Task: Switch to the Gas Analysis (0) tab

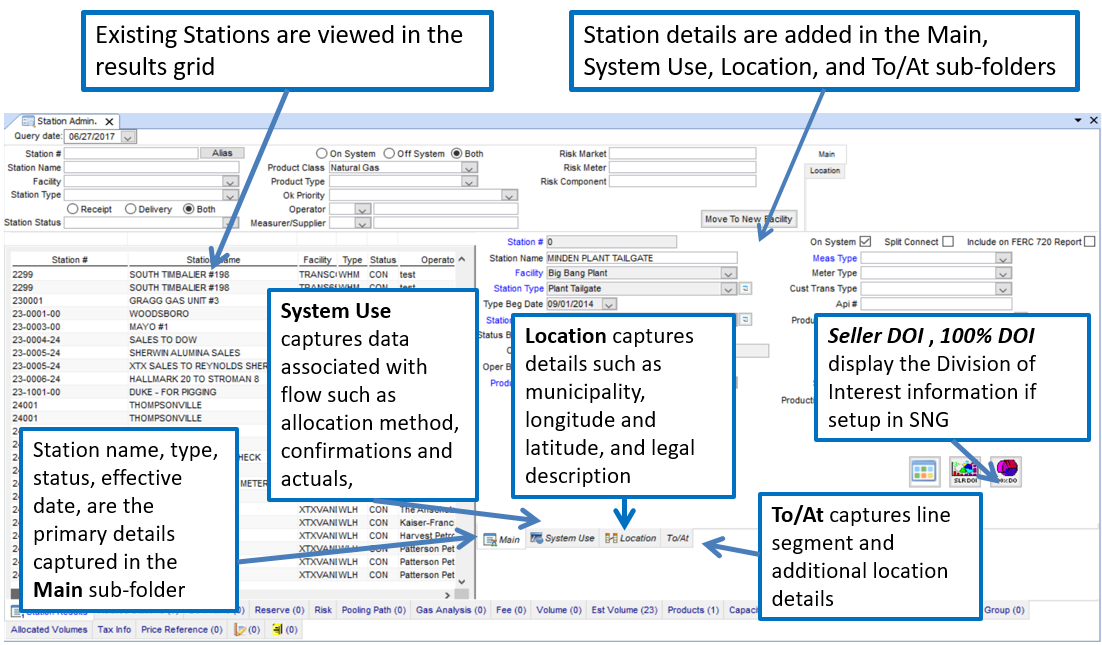Action: tap(451, 610)
